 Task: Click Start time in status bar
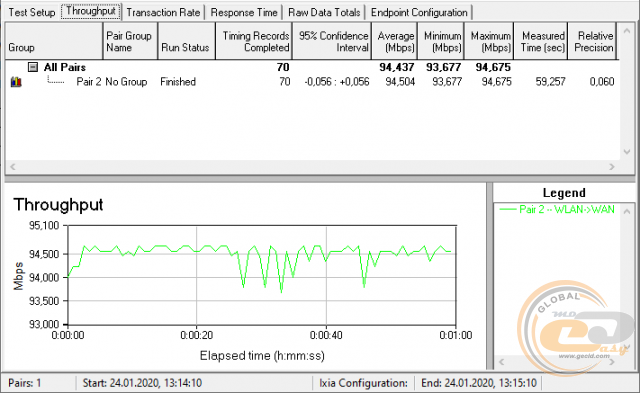[x=142, y=383]
